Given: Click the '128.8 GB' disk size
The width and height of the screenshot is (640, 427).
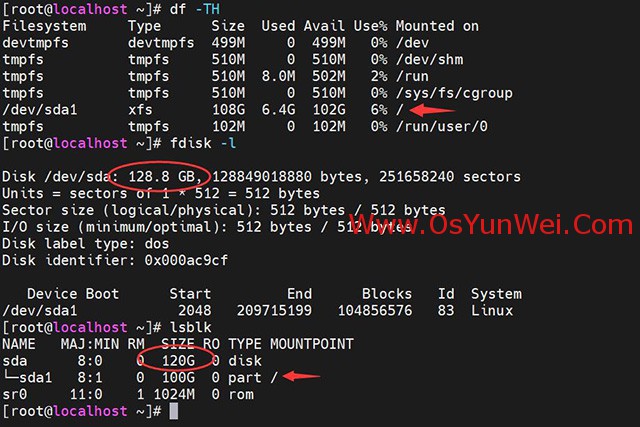Looking at the screenshot, I should (x=162, y=177).
